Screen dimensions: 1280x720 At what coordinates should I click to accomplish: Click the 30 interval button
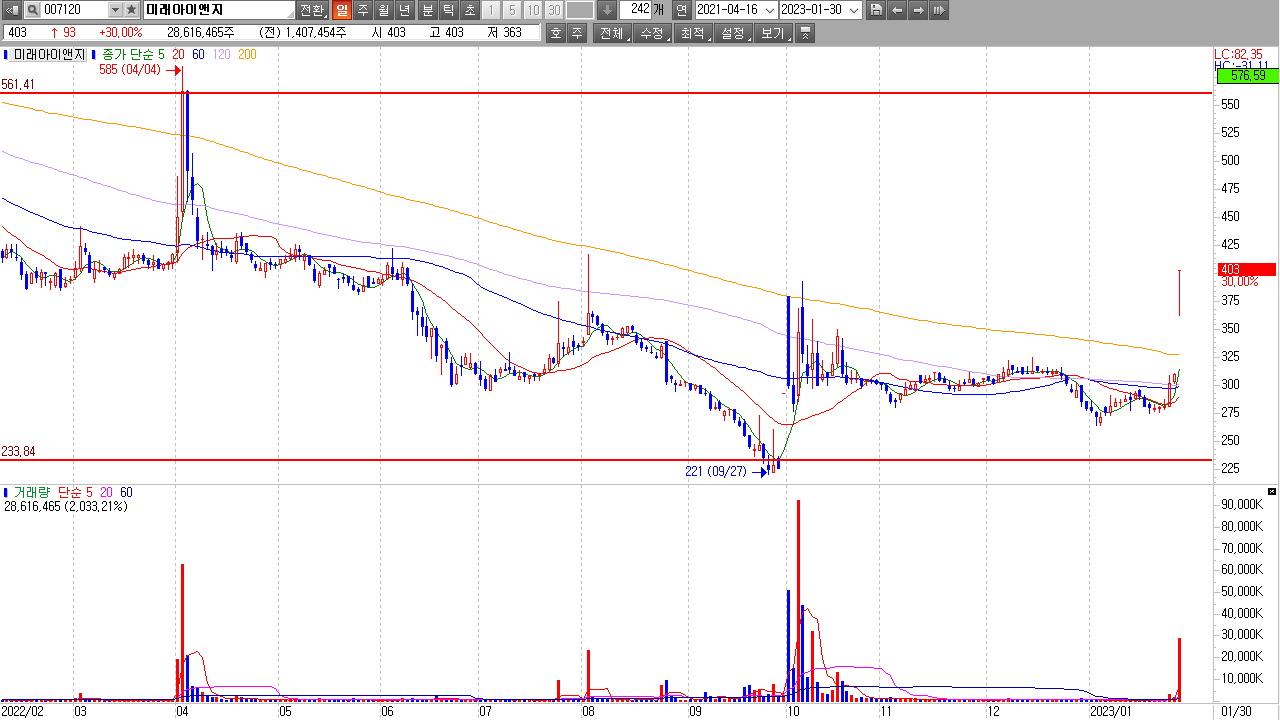[x=554, y=10]
